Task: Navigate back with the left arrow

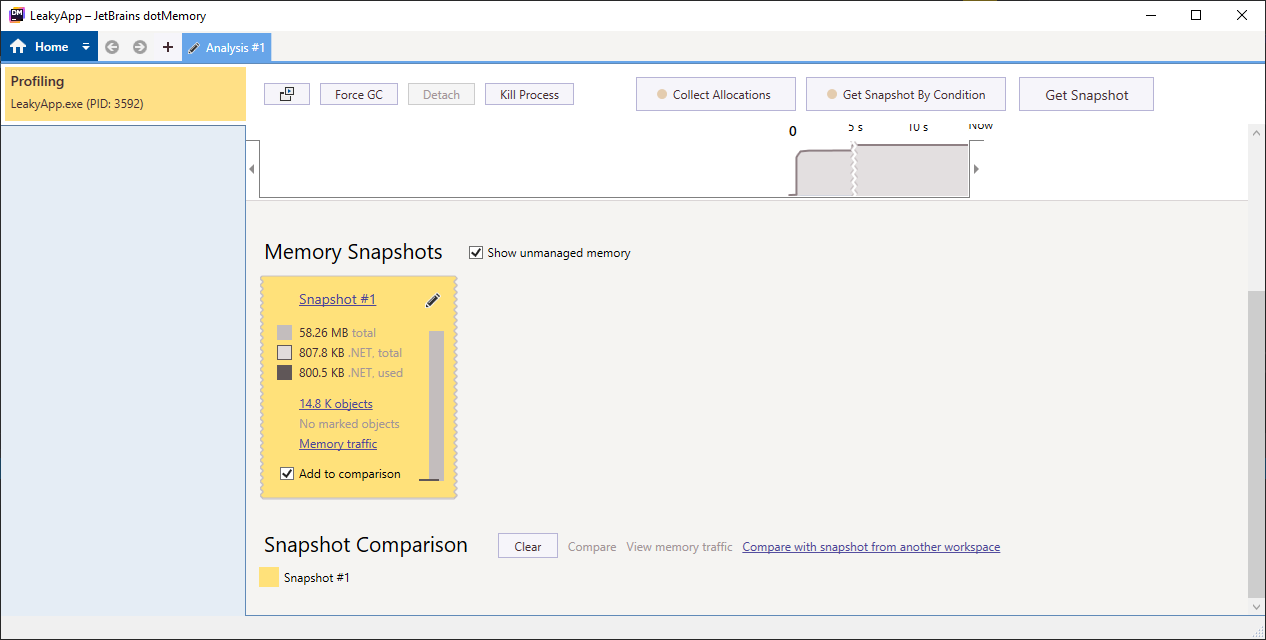Action: (x=112, y=47)
